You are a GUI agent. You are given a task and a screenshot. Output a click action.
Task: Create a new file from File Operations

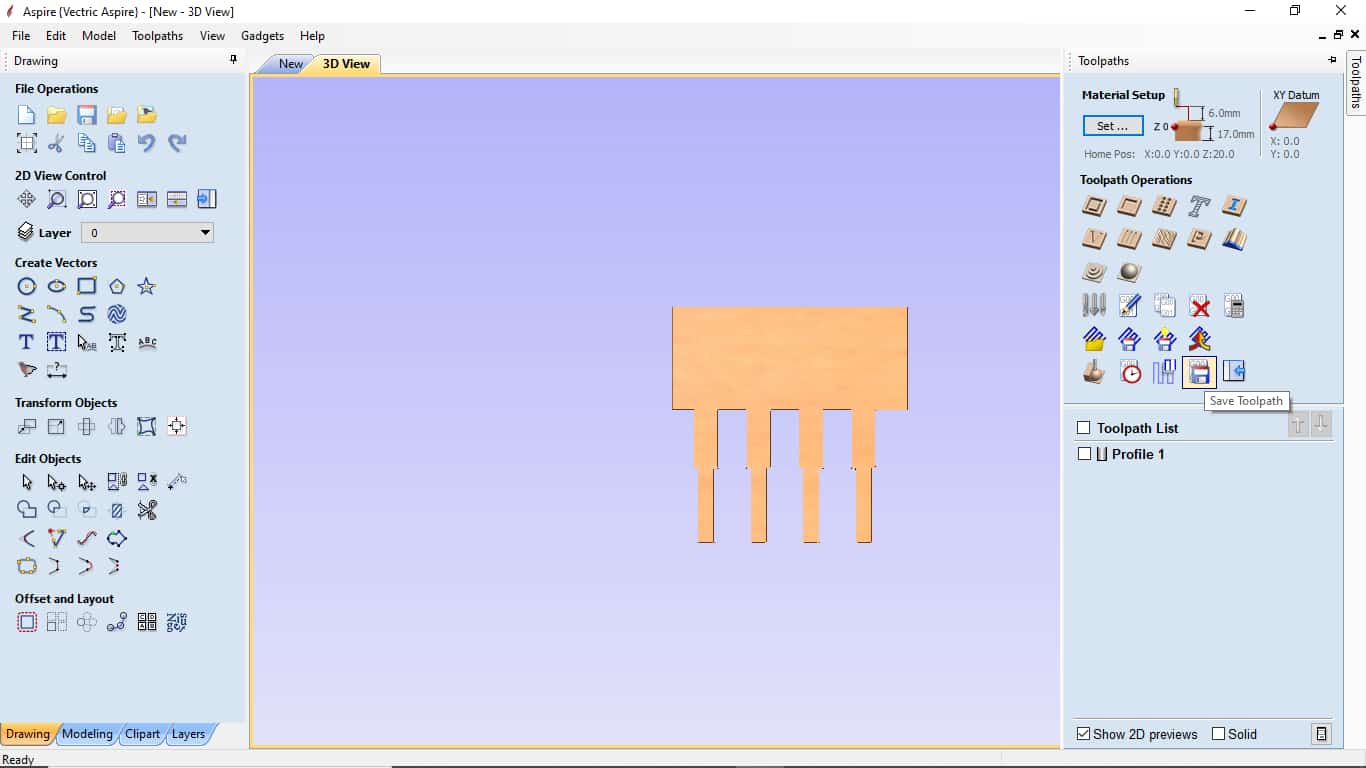[27, 115]
